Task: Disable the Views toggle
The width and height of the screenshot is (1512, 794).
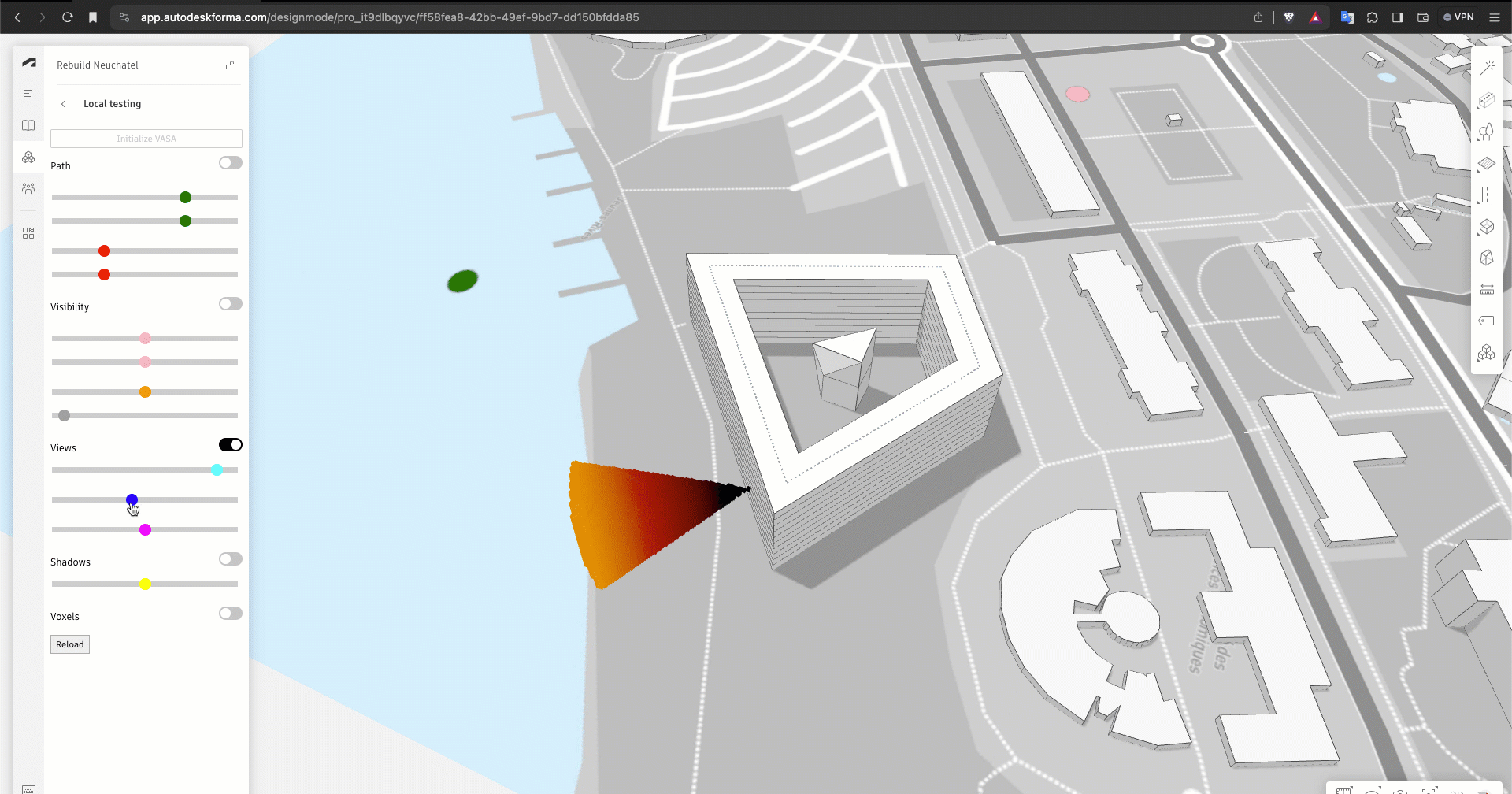Action: 230,445
